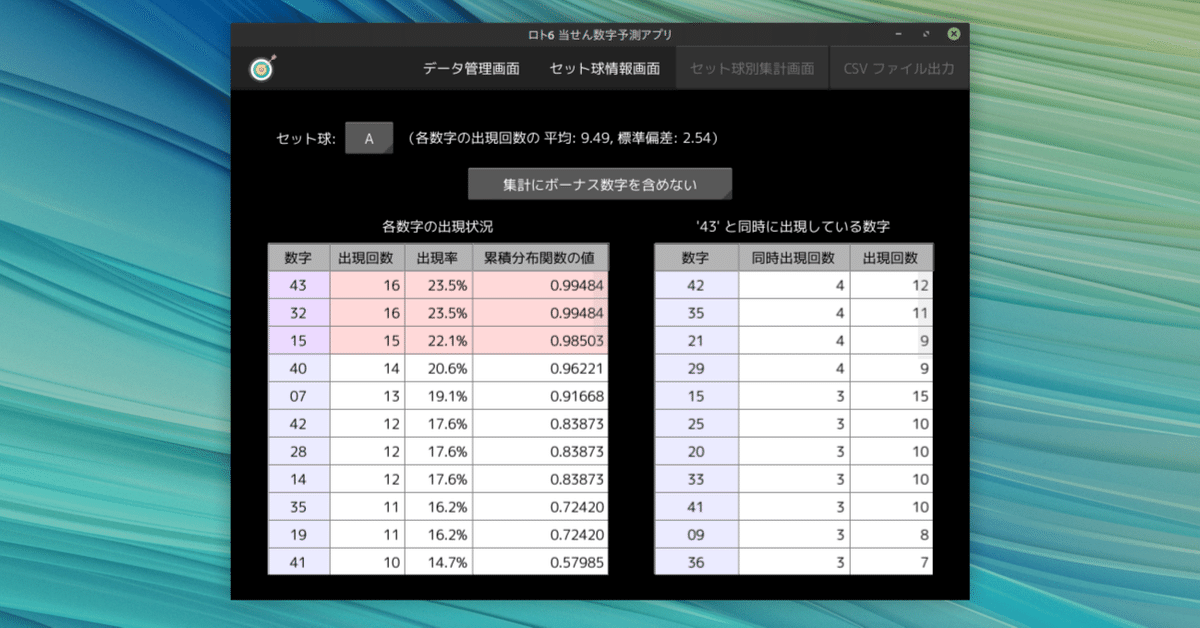Open the セット球別集計画面 tab
Screen dimensions: 1200x628
point(752,69)
